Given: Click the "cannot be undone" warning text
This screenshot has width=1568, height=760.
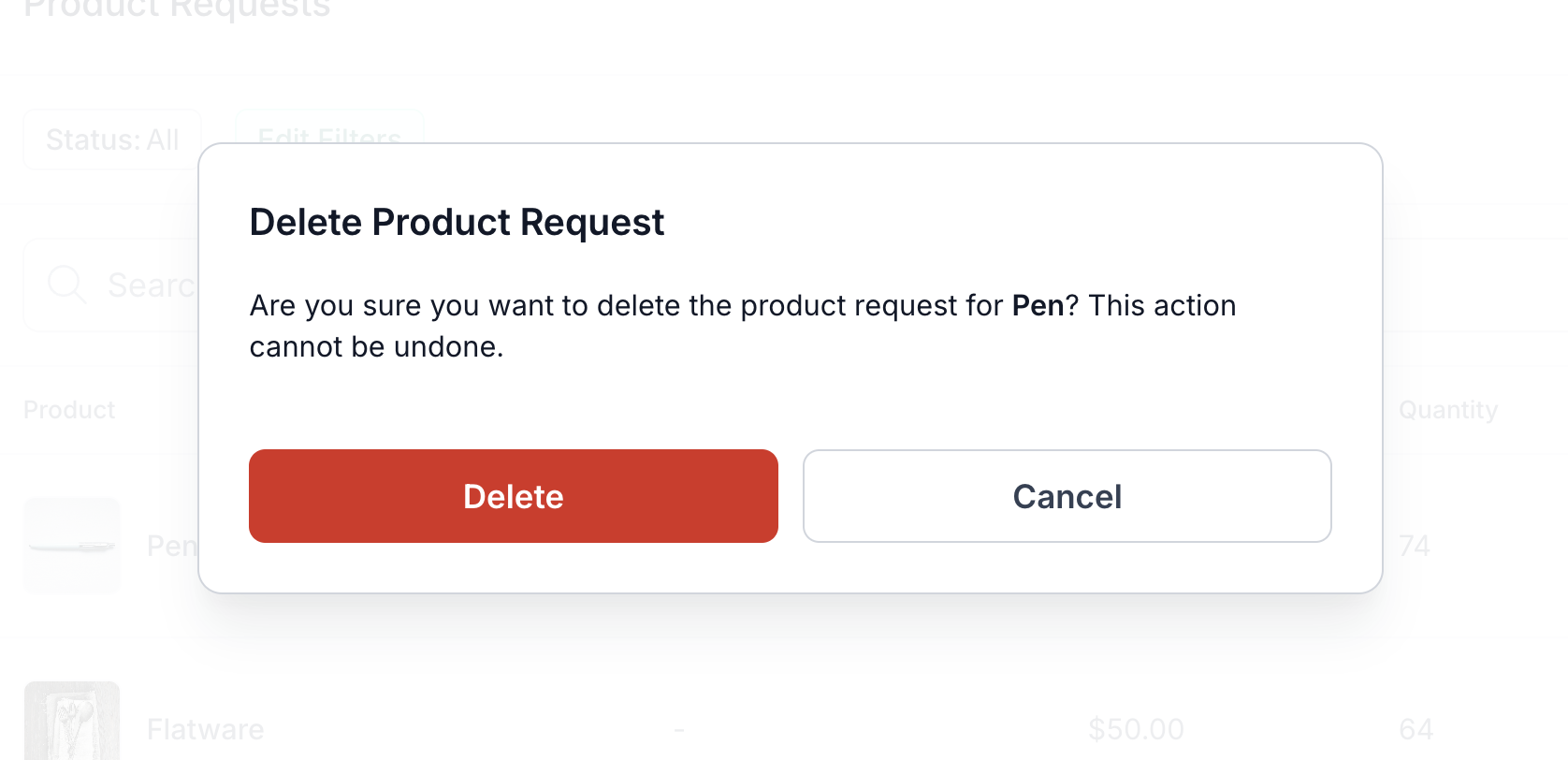Looking at the screenshot, I should pos(376,347).
